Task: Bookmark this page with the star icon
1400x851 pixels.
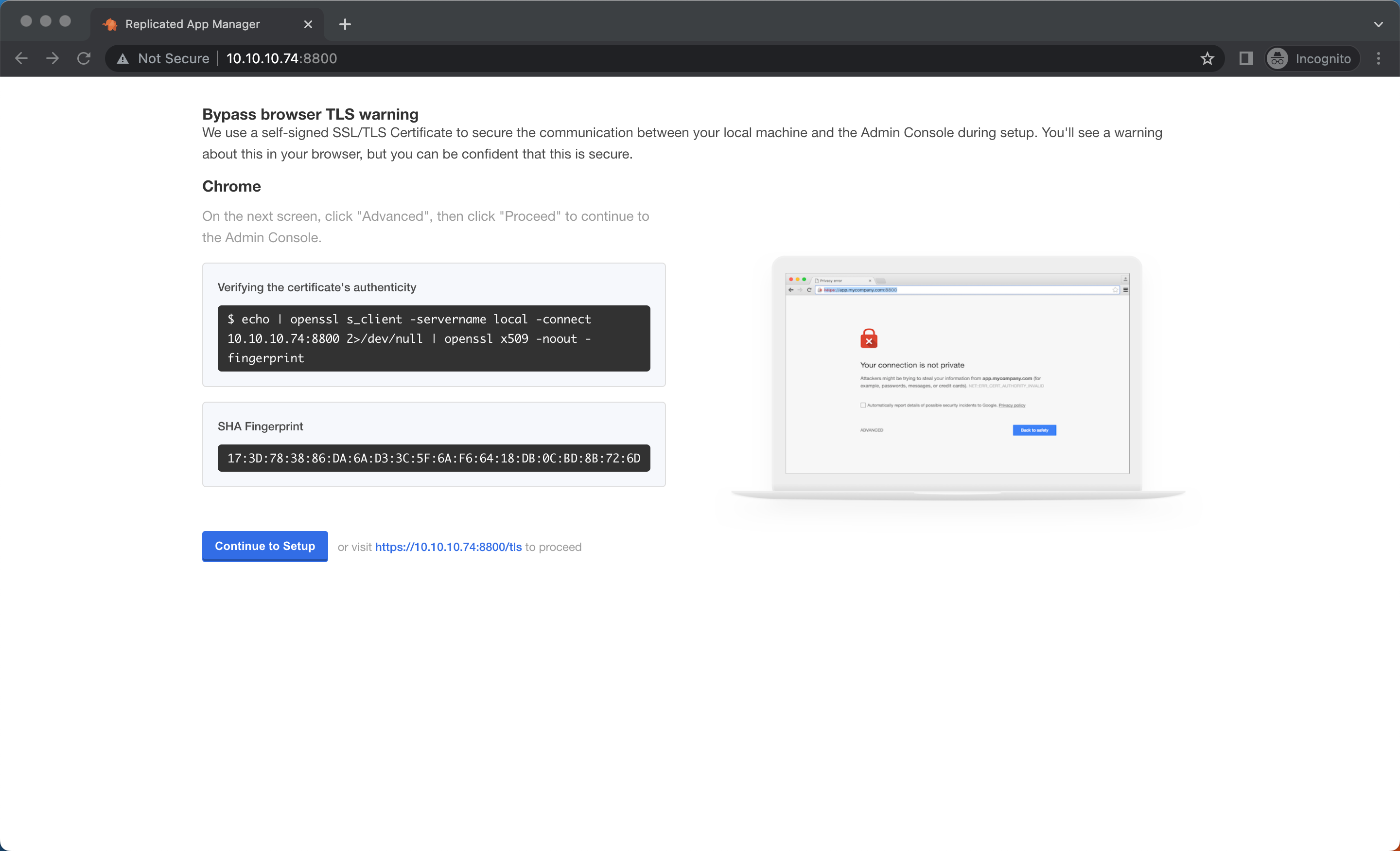Action: [1207, 58]
